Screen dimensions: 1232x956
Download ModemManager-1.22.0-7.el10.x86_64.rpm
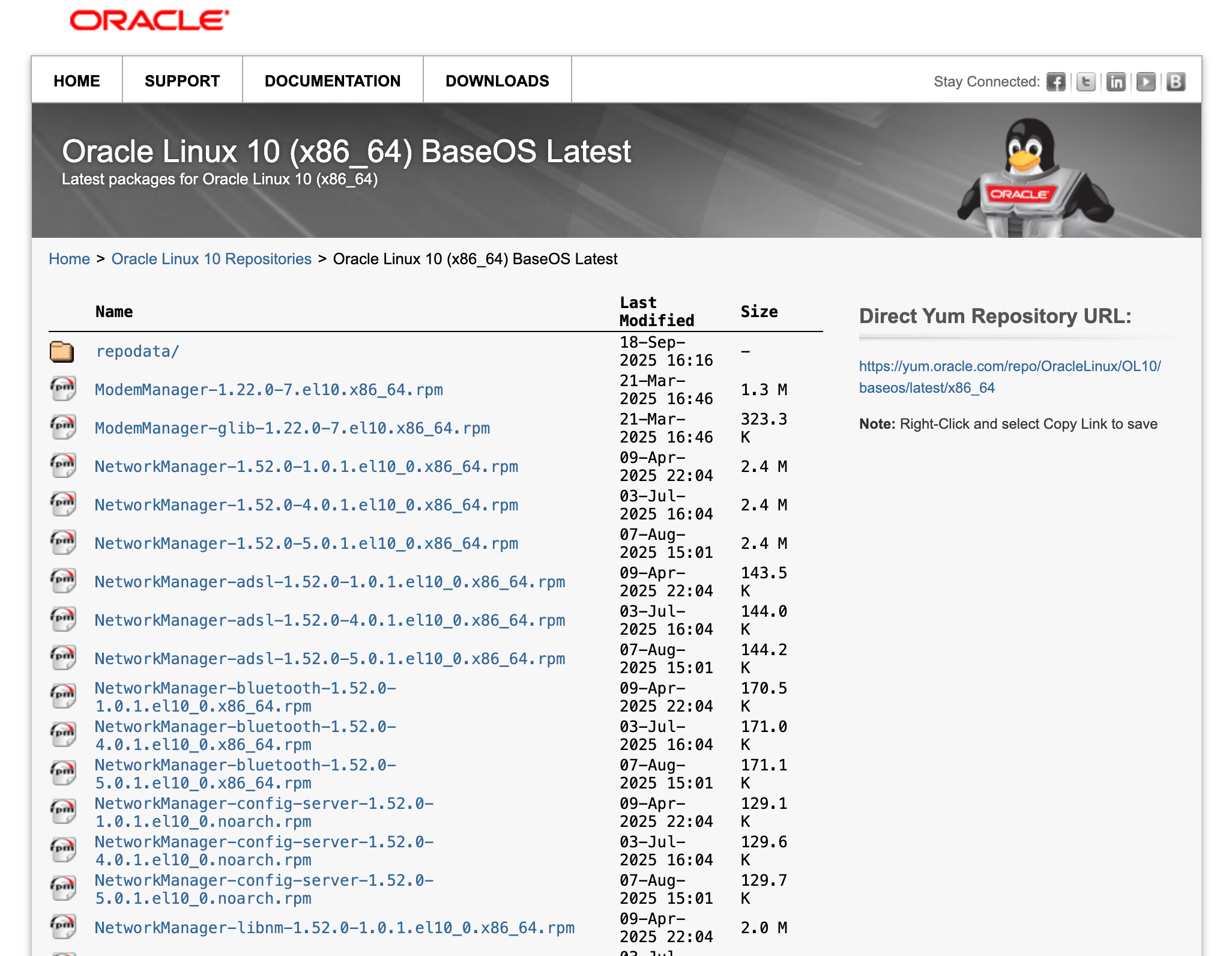pos(269,390)
